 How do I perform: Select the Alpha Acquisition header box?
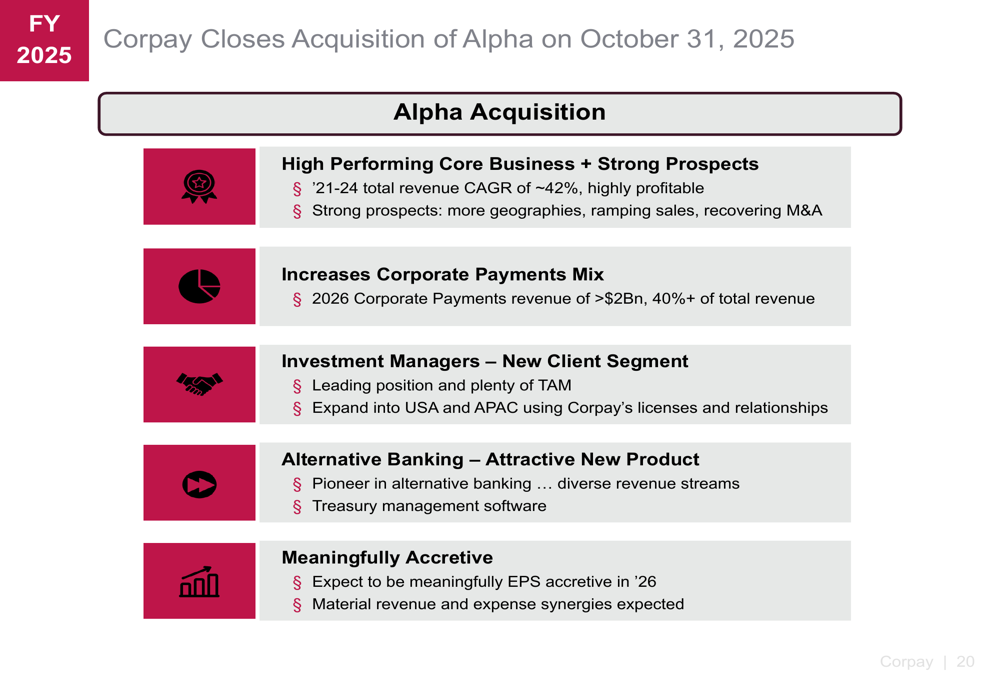[499, 113]
